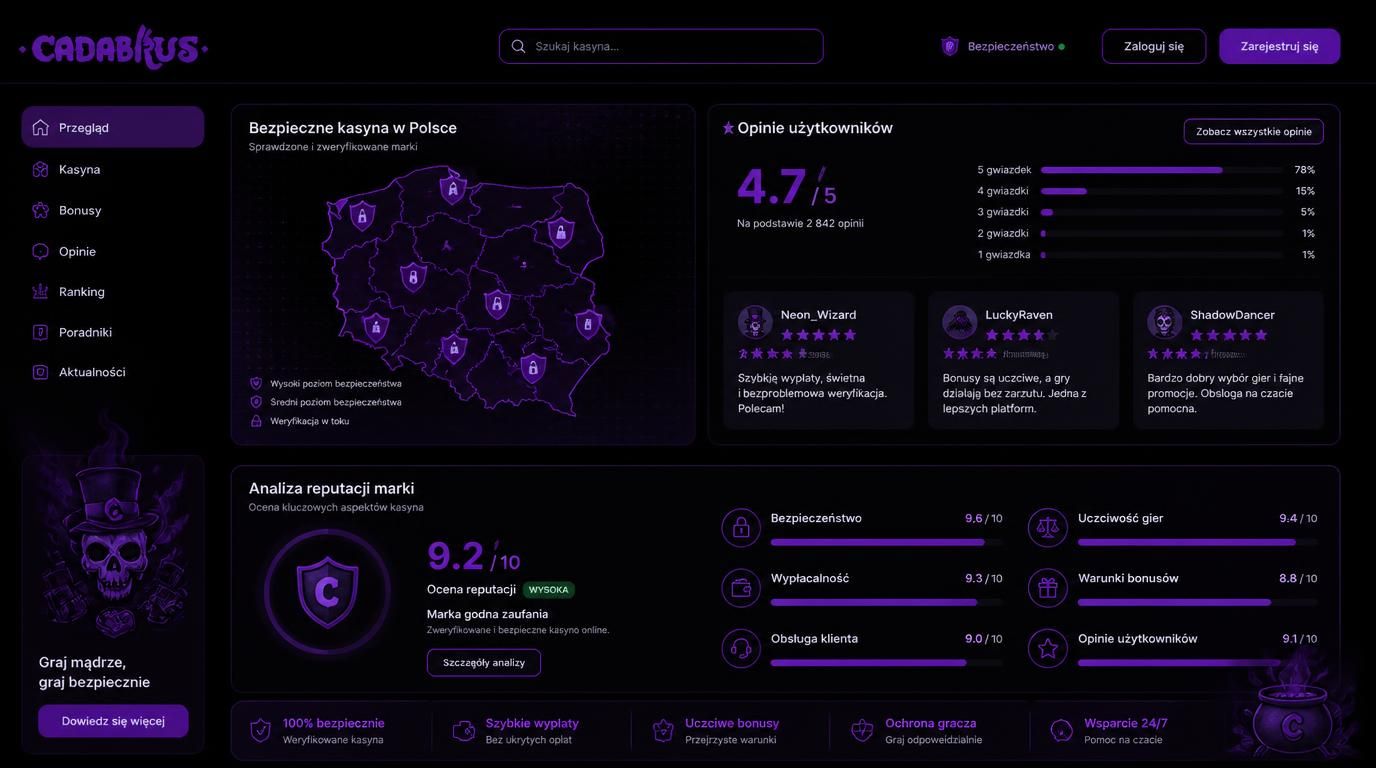1376x768 pixels.
Task: Click the star icon beside Opinie użytkowników score
Action: click(x=1048, y=648)
